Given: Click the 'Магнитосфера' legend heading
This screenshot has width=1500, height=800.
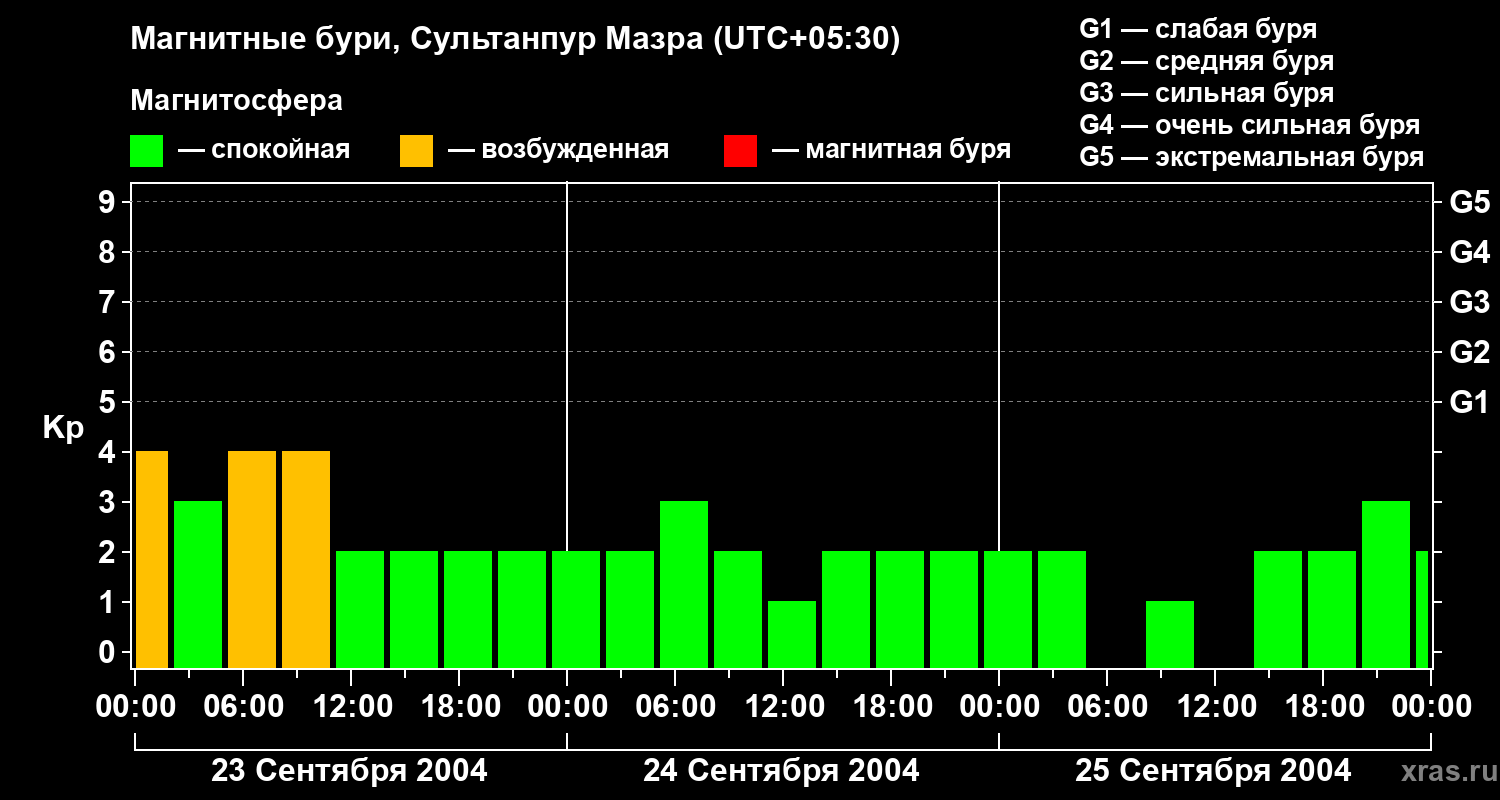Looking at the screenshot, I should click(x=237, y=100).
